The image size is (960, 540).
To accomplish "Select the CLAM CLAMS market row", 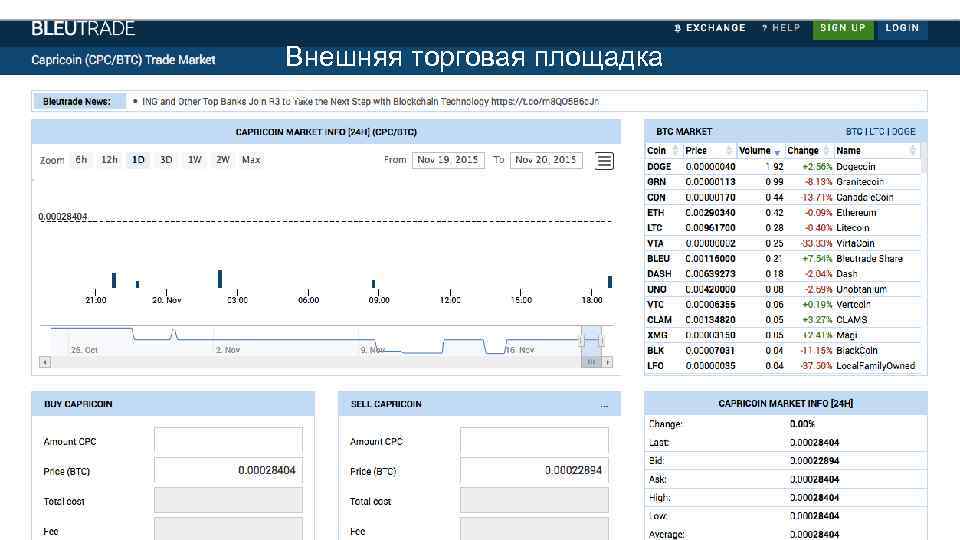I will click(x=782, y=320).
